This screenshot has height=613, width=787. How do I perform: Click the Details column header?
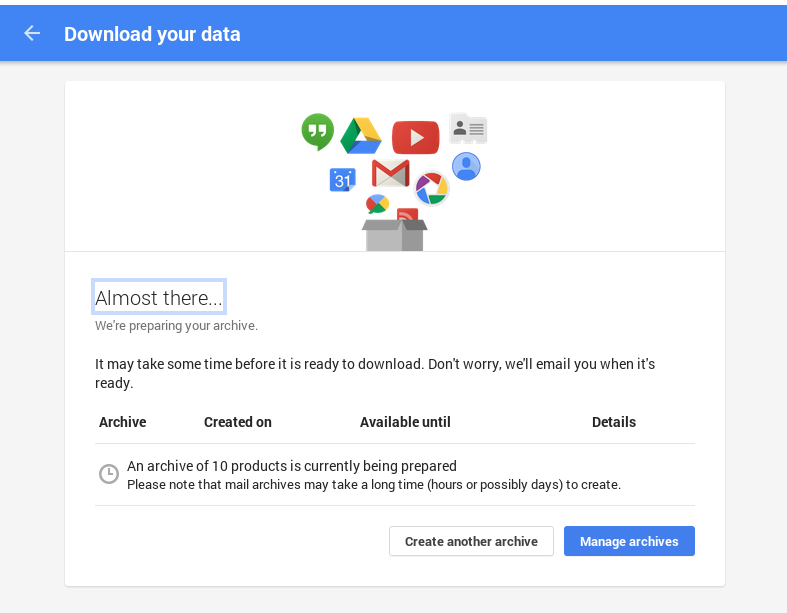(x=614, y=422)
